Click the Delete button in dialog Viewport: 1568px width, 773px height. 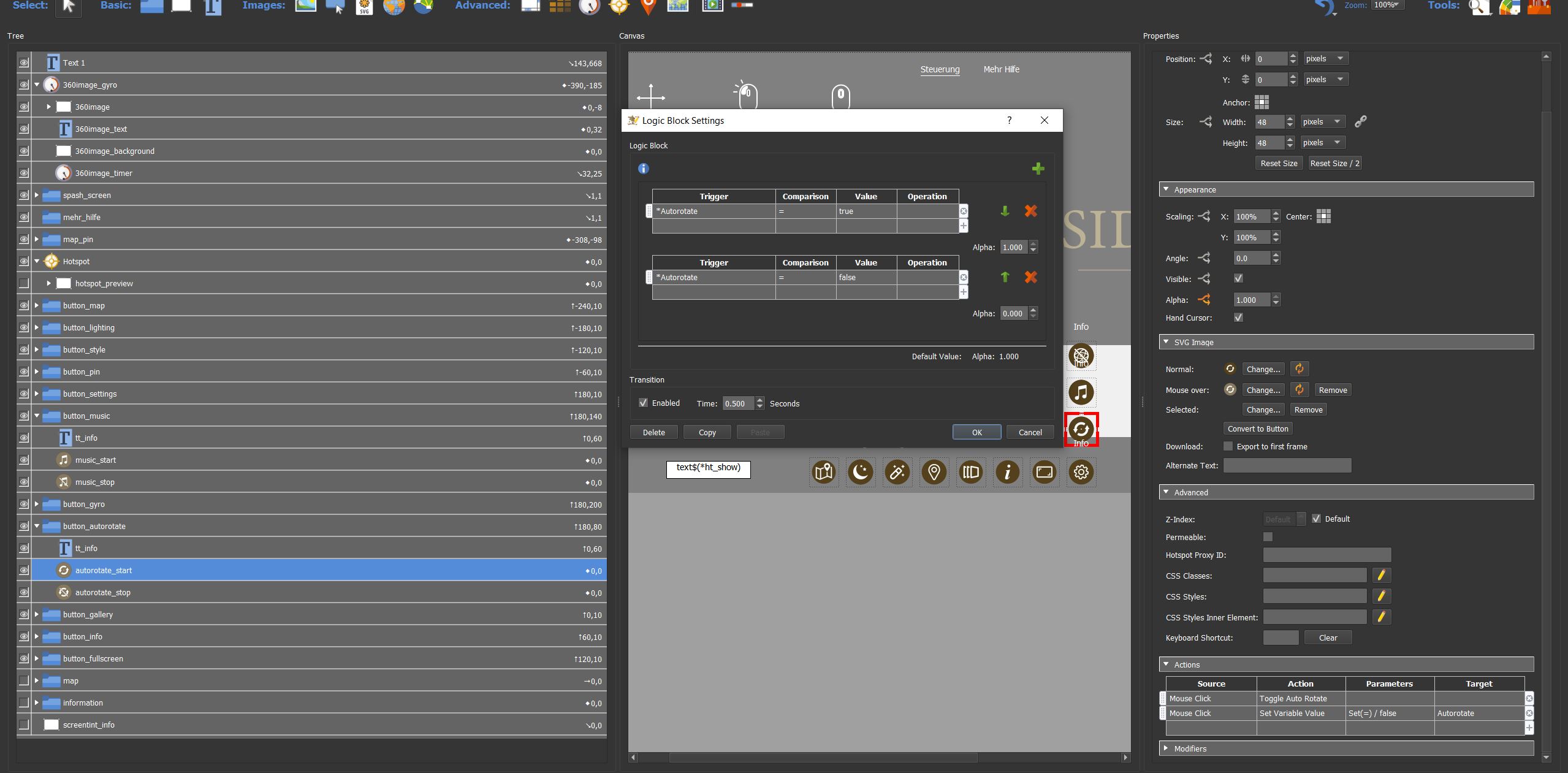(654, 432)
